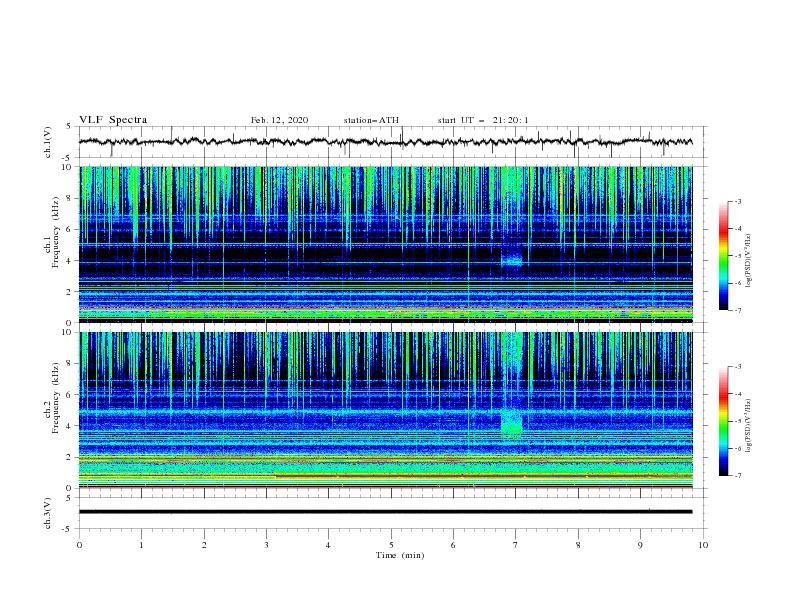
Task: Click the "2" tick on the time axis
Action: click(204, 545)
